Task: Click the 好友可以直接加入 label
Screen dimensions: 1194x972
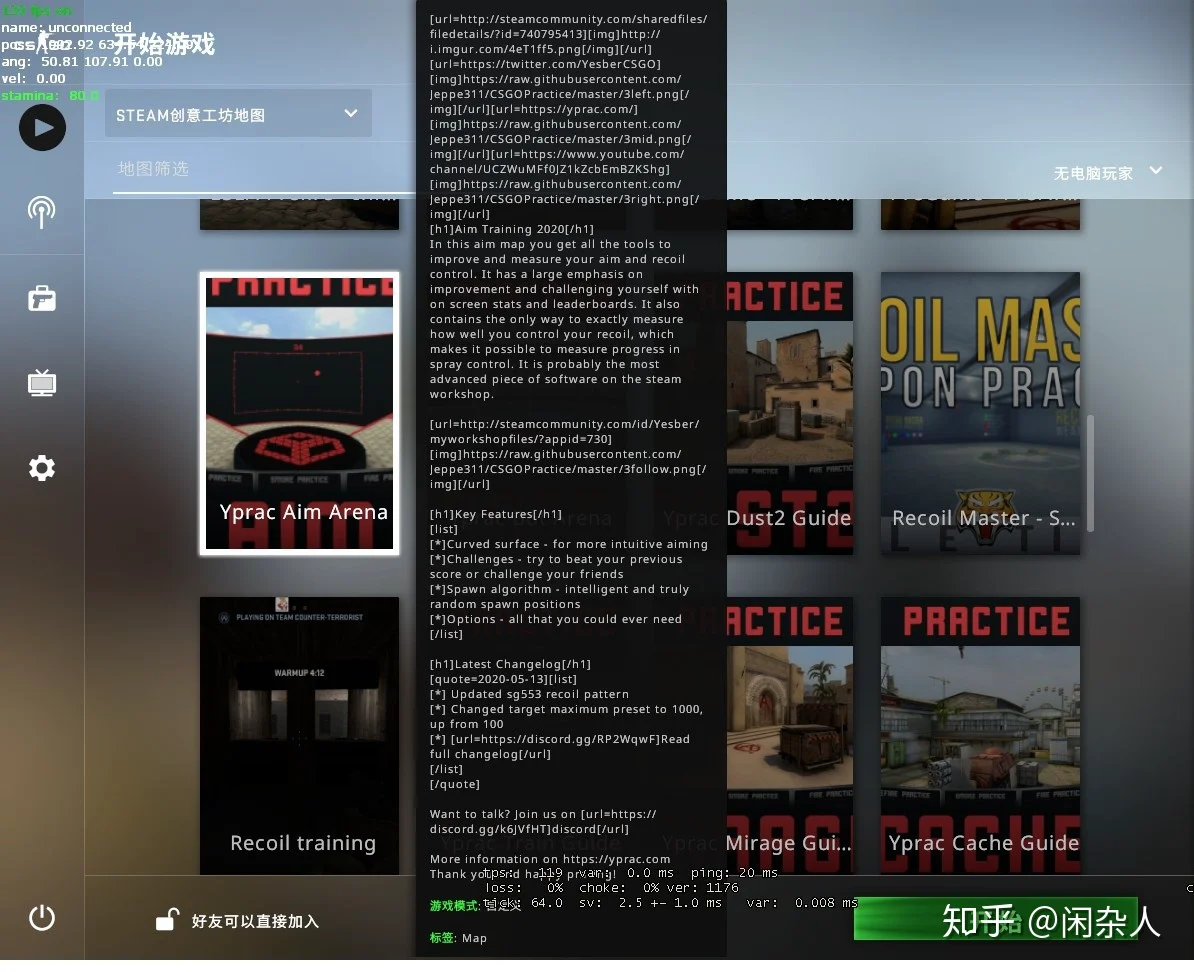Action: point(255,921)
